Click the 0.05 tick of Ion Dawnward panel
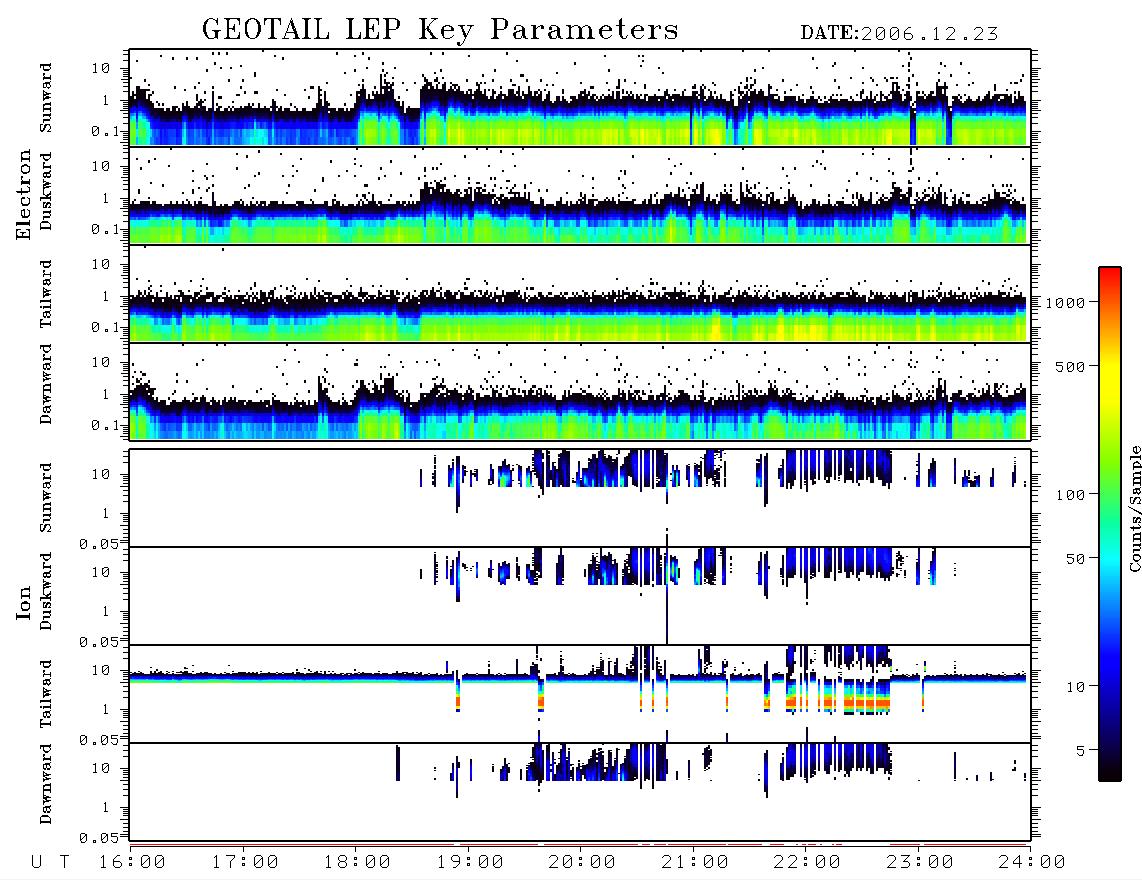1142x880 pixels. pyautogui.click(x=99, y=838)
